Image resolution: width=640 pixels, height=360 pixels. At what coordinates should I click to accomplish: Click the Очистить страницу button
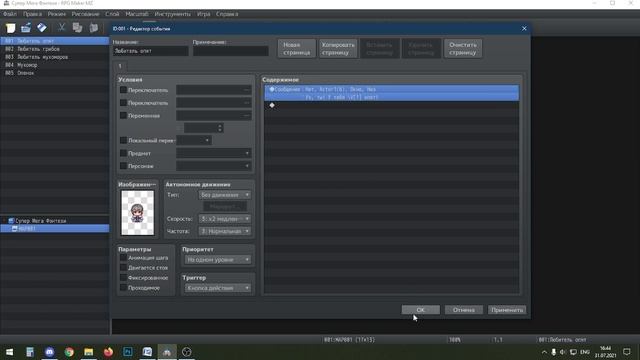tap(463, 49)
